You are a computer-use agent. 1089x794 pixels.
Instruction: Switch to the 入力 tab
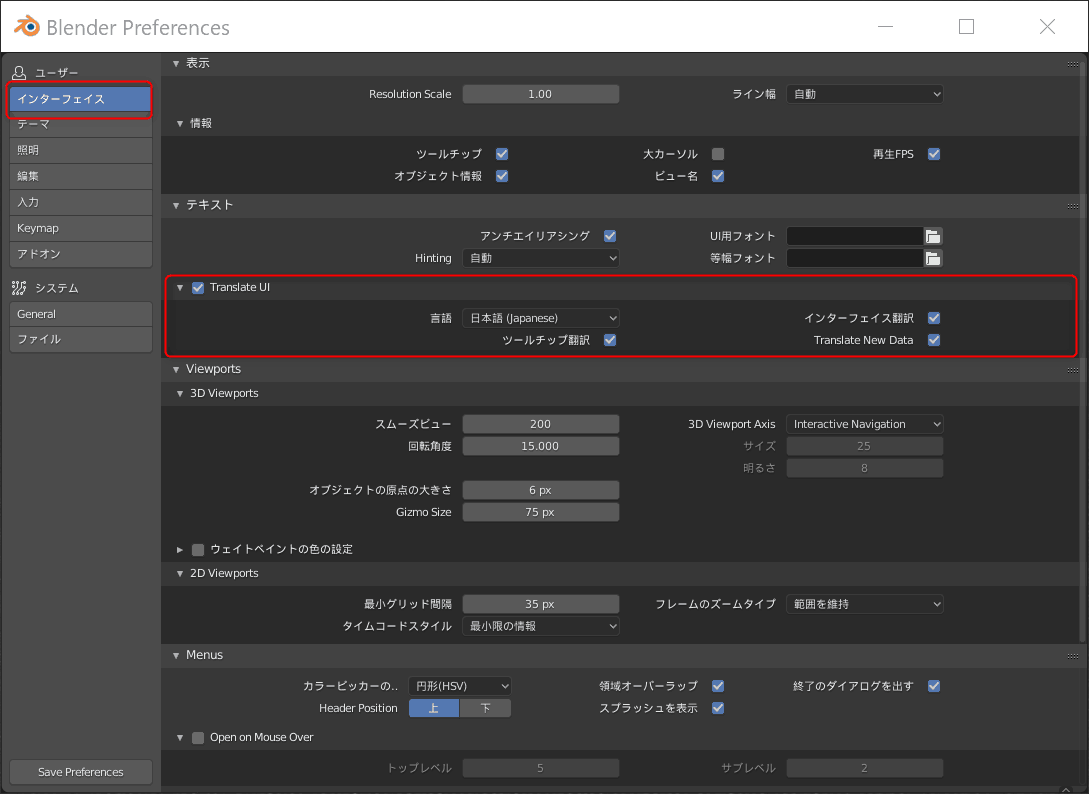[x=81, y=203]
